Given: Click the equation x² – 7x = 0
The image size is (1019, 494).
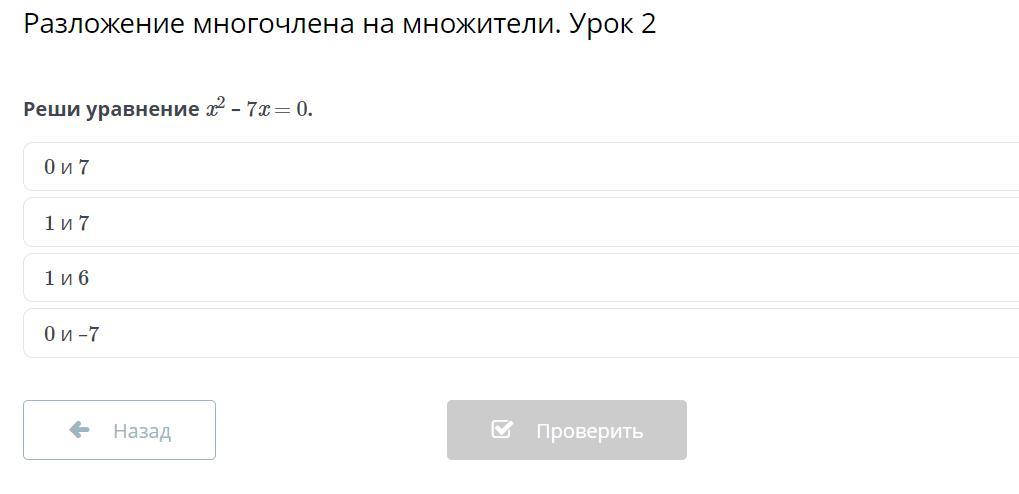Looking at the screenshot, I should (x=258, y=109).
